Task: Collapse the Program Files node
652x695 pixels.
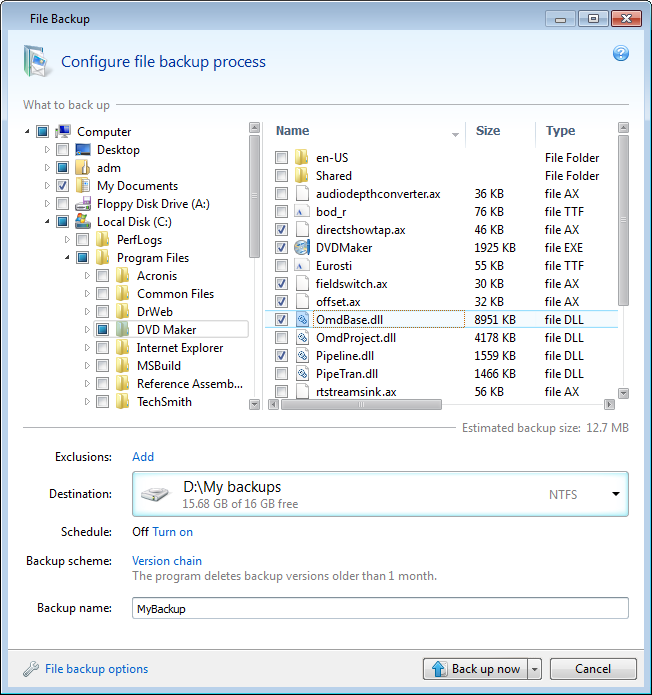Action: click(67, 258)
